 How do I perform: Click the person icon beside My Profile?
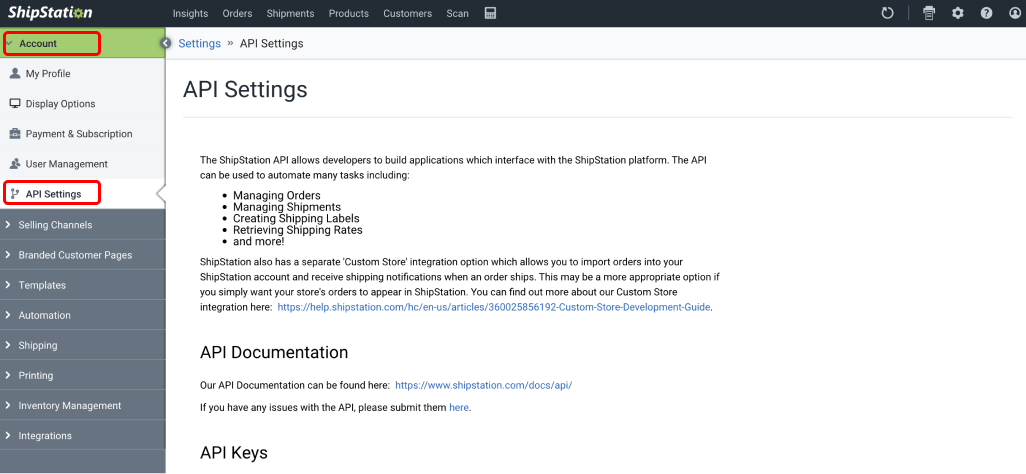(15, 73)
